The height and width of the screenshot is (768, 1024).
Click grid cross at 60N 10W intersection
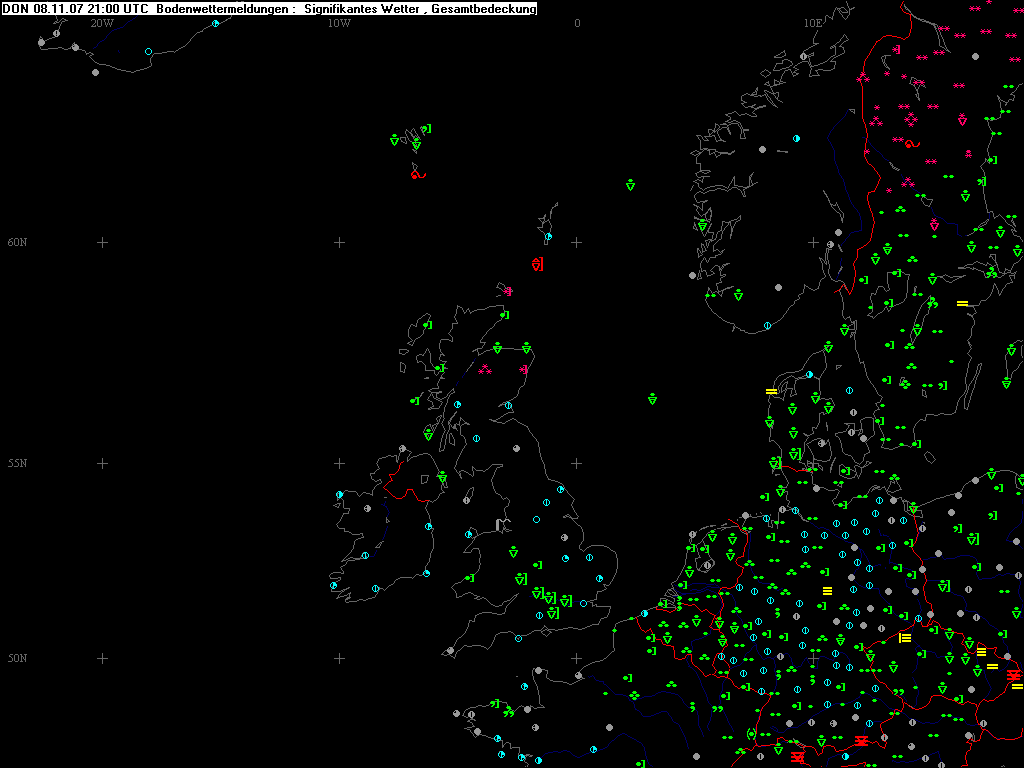tap(339, 242)
